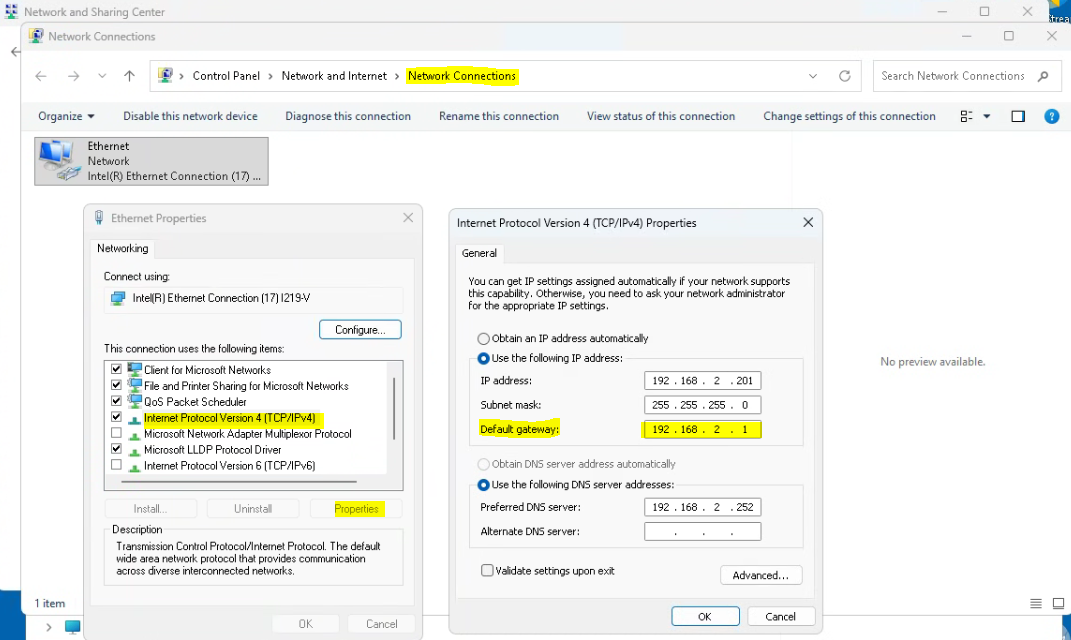This screenshot has height=640, width=1071.
Task: Click the Back arrow in Network Connections
Action: [41, 76]
